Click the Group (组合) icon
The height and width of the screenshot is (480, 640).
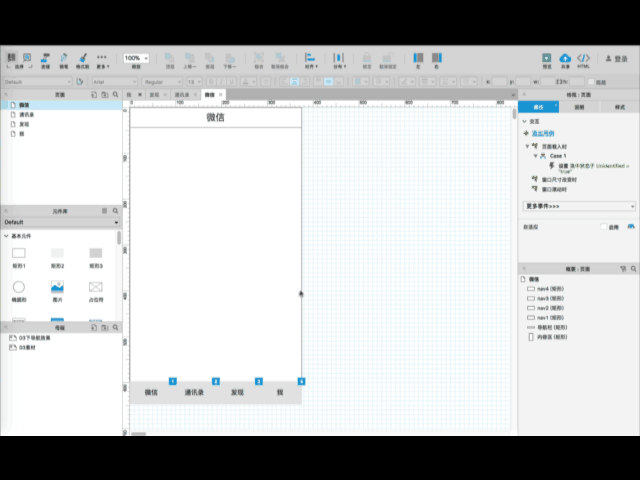(x=259, y=60)
